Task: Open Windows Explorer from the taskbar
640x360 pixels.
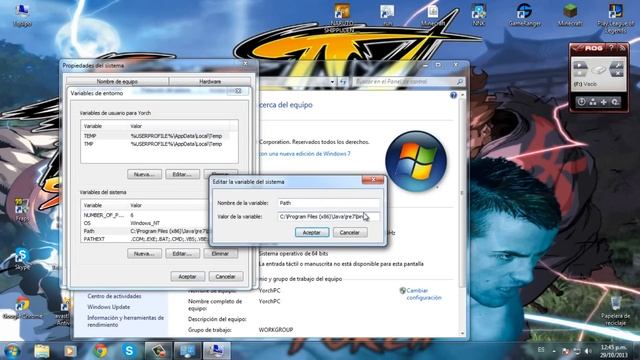Action: (x=42, y=351)
